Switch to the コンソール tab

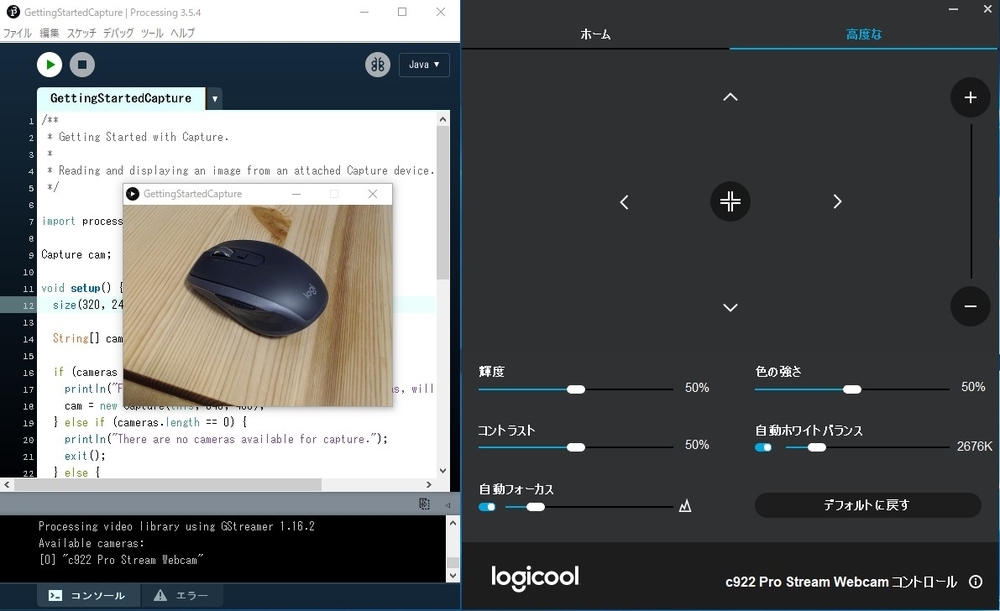pos(87,595)
